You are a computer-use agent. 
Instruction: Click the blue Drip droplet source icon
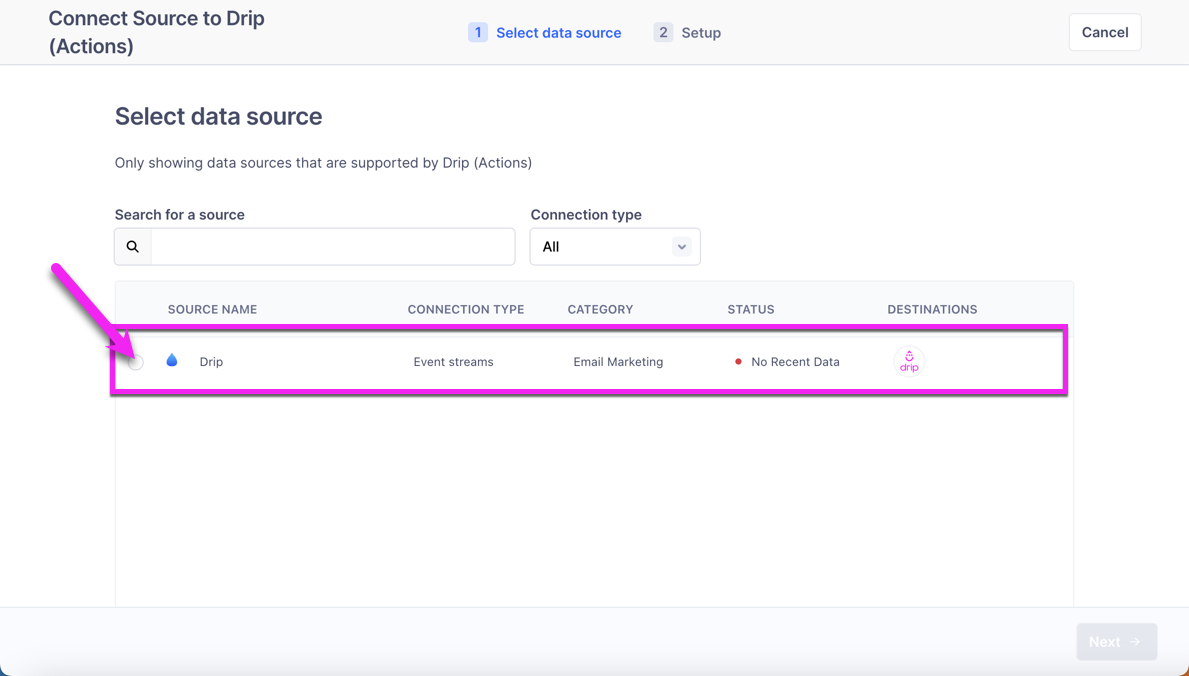[x=172, y=360]
